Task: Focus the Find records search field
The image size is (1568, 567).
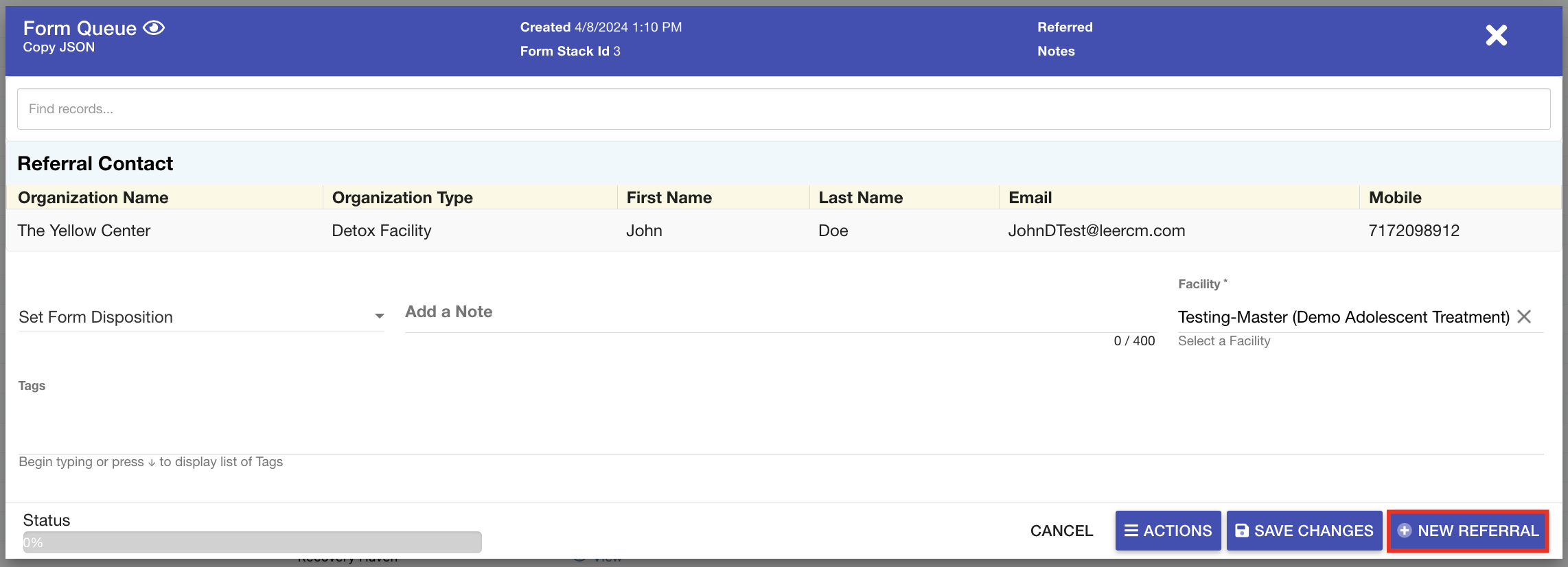Action: click(x=783, y=109)
